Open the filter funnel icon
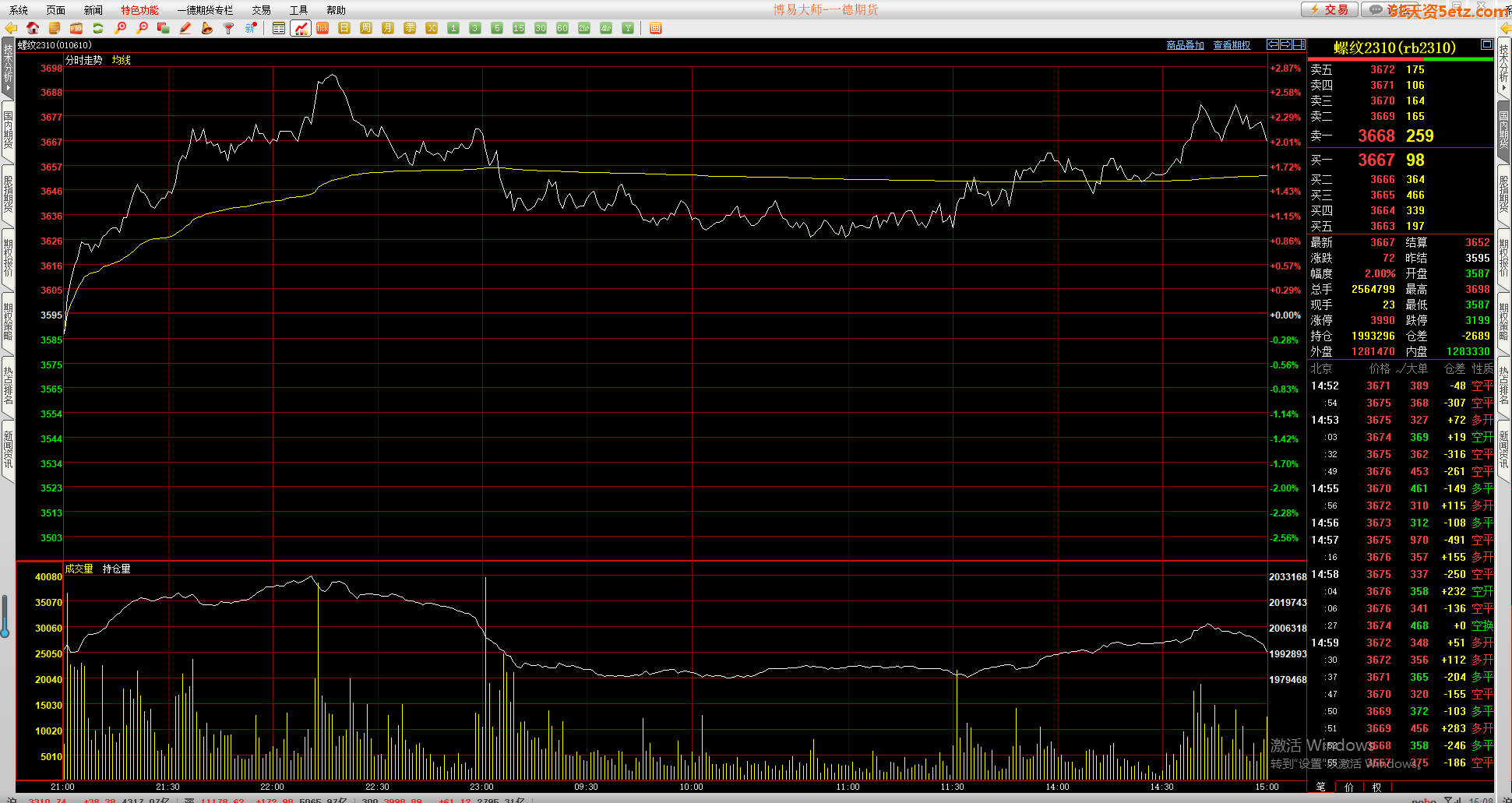This screenshot has width=1512, height=803. (x=229, y=28)
